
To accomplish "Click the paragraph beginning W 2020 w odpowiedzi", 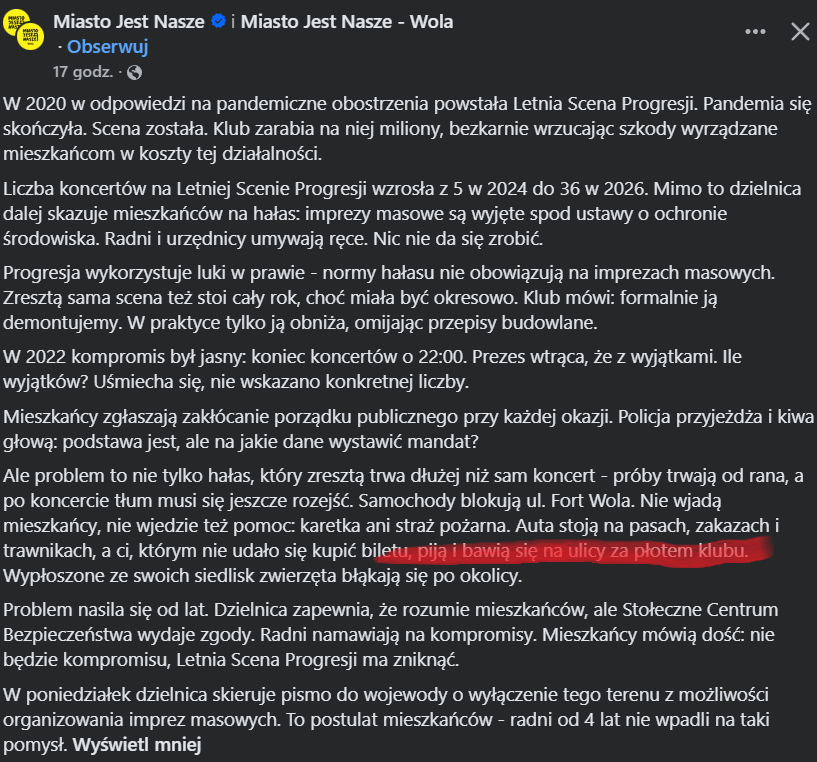I will (x=407, y=129).
